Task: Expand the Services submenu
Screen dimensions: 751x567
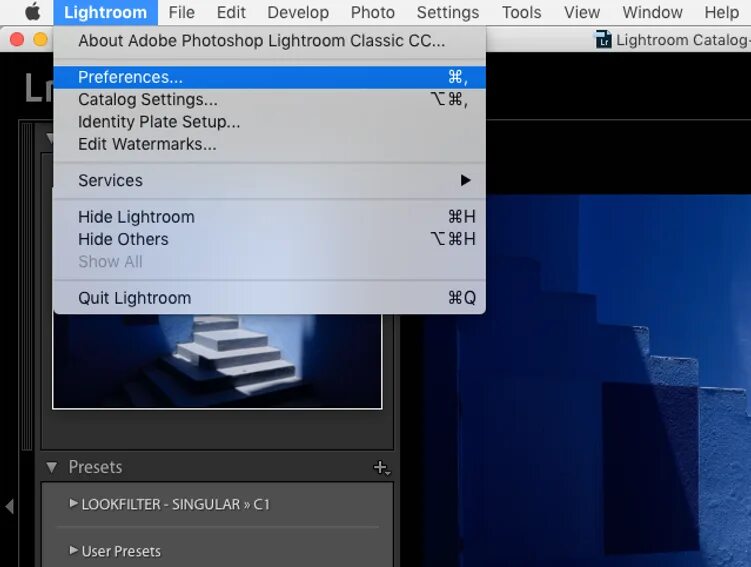Action: click(x=270, y=181)
